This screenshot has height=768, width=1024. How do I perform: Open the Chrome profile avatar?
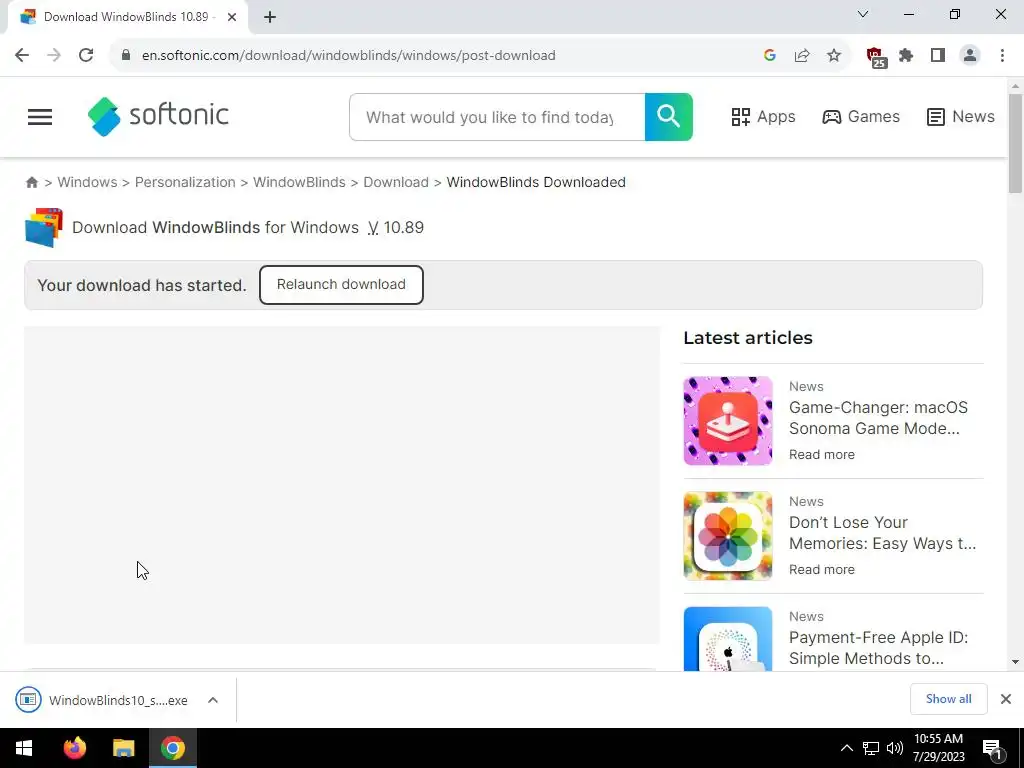[970, 56]
